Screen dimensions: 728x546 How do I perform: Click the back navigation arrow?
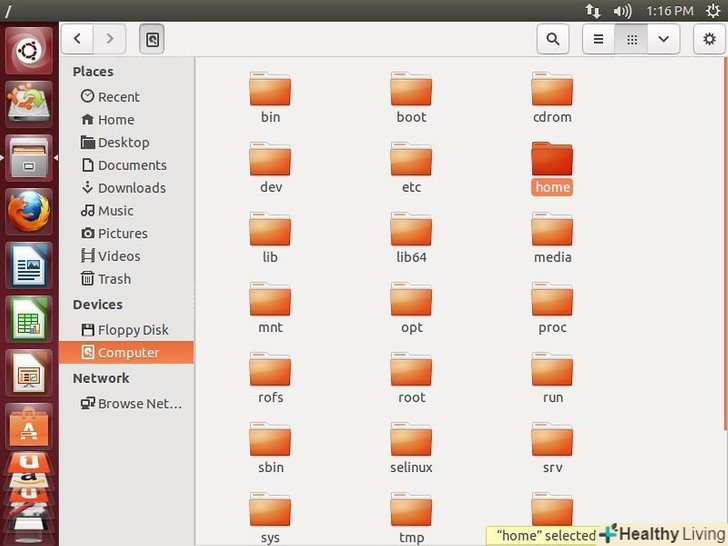pos(77,39)
